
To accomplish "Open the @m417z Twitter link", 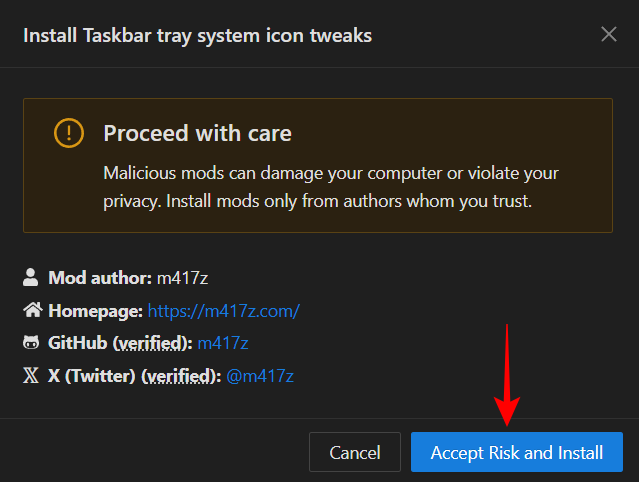I will [260, 376].
